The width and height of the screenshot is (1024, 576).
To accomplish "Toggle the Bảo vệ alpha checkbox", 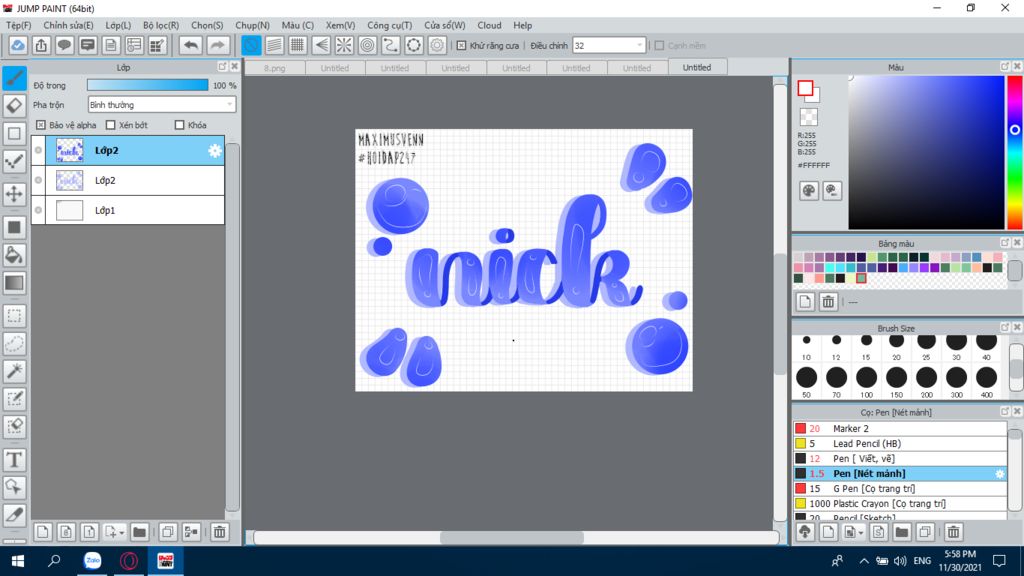I will 40,125.
